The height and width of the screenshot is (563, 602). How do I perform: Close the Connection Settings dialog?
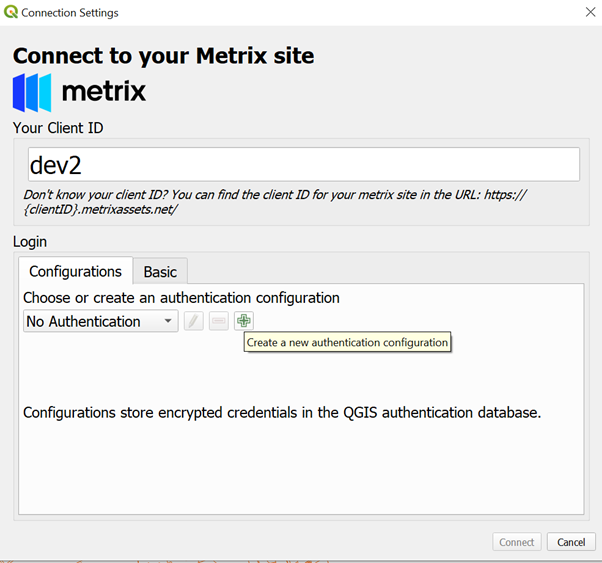point(590,12)
